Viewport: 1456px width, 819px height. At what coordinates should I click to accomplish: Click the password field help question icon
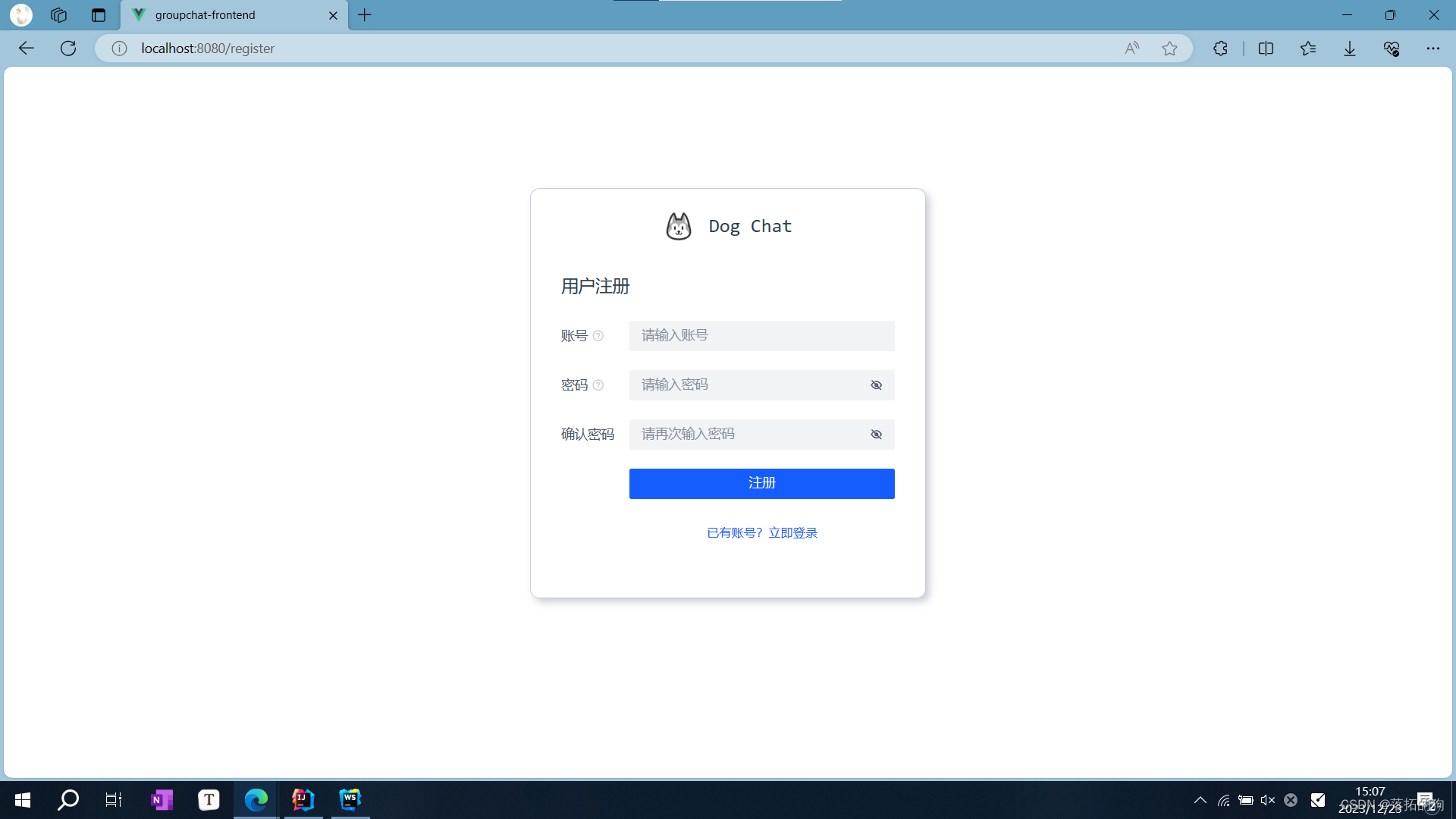[x=598, y=385]
